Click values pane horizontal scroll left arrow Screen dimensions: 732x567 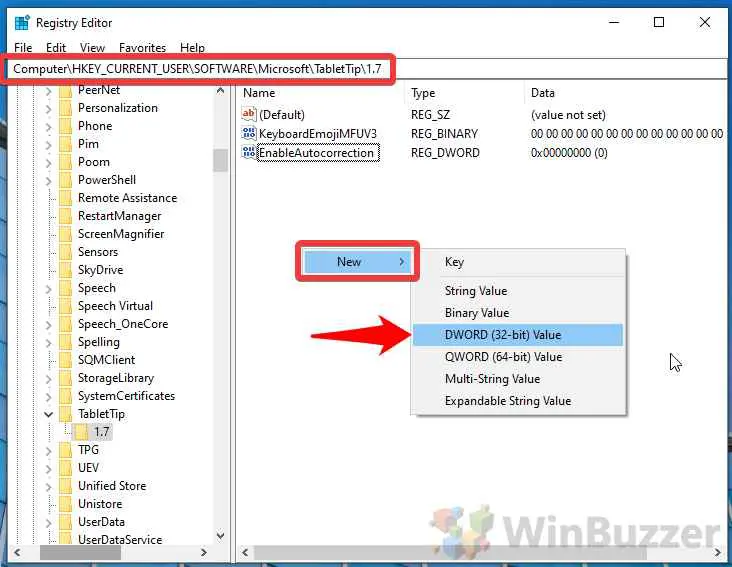point(245,553)
